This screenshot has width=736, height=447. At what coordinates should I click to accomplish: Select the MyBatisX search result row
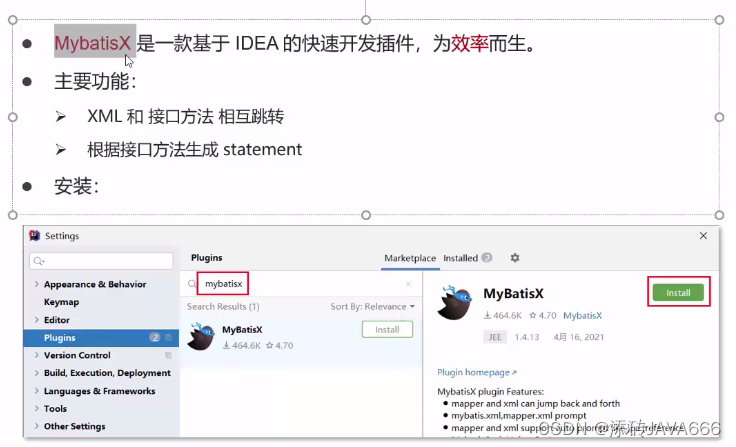coord(300,337)
